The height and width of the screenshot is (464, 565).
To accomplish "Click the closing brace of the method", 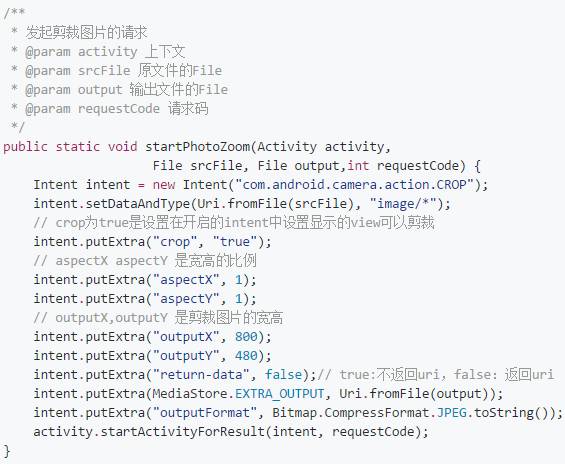I will [7, 451].
